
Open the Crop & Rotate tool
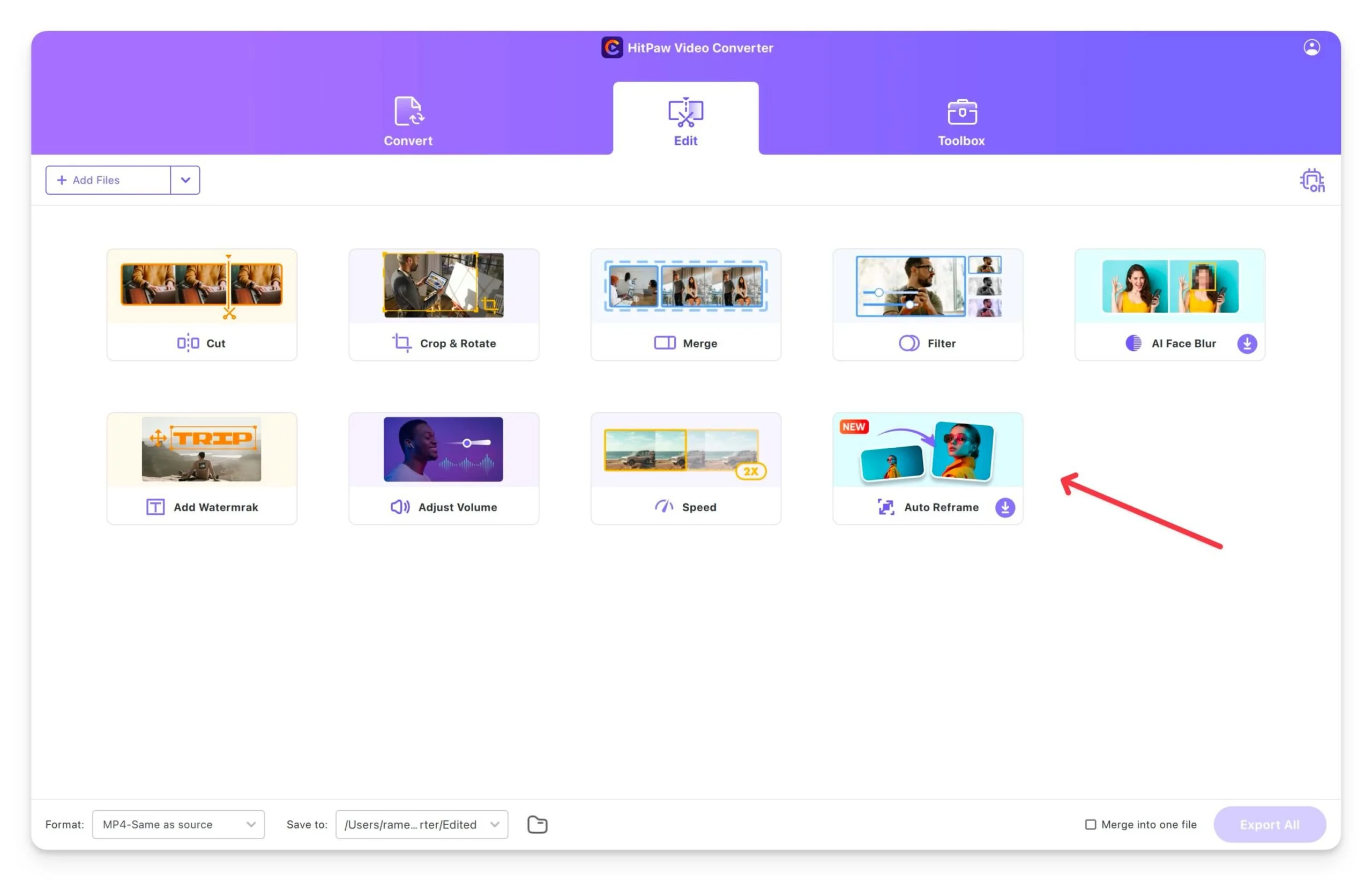coord(443,305)
